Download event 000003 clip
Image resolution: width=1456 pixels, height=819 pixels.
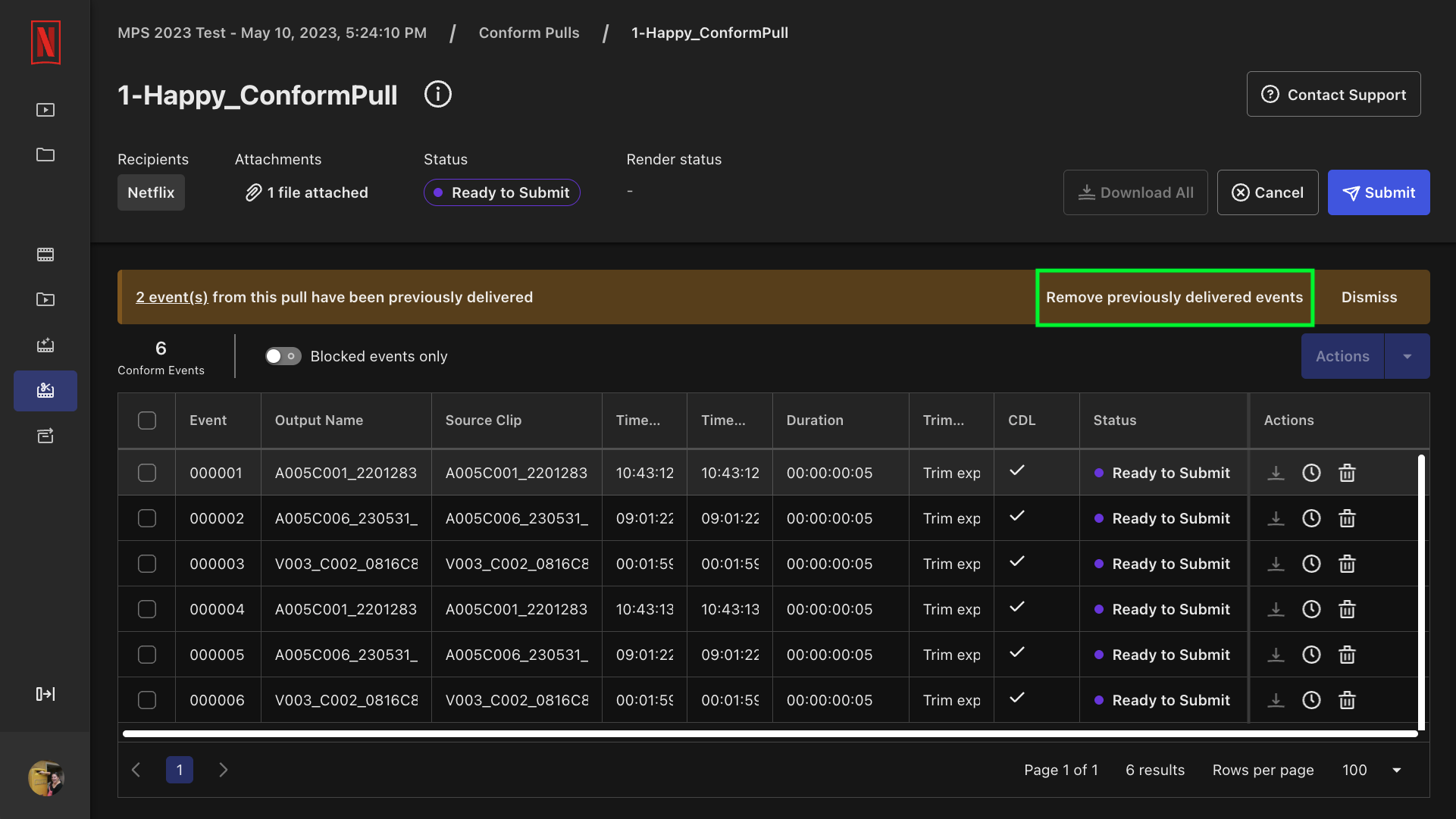pyautogui.click(x=1276, y=564)
